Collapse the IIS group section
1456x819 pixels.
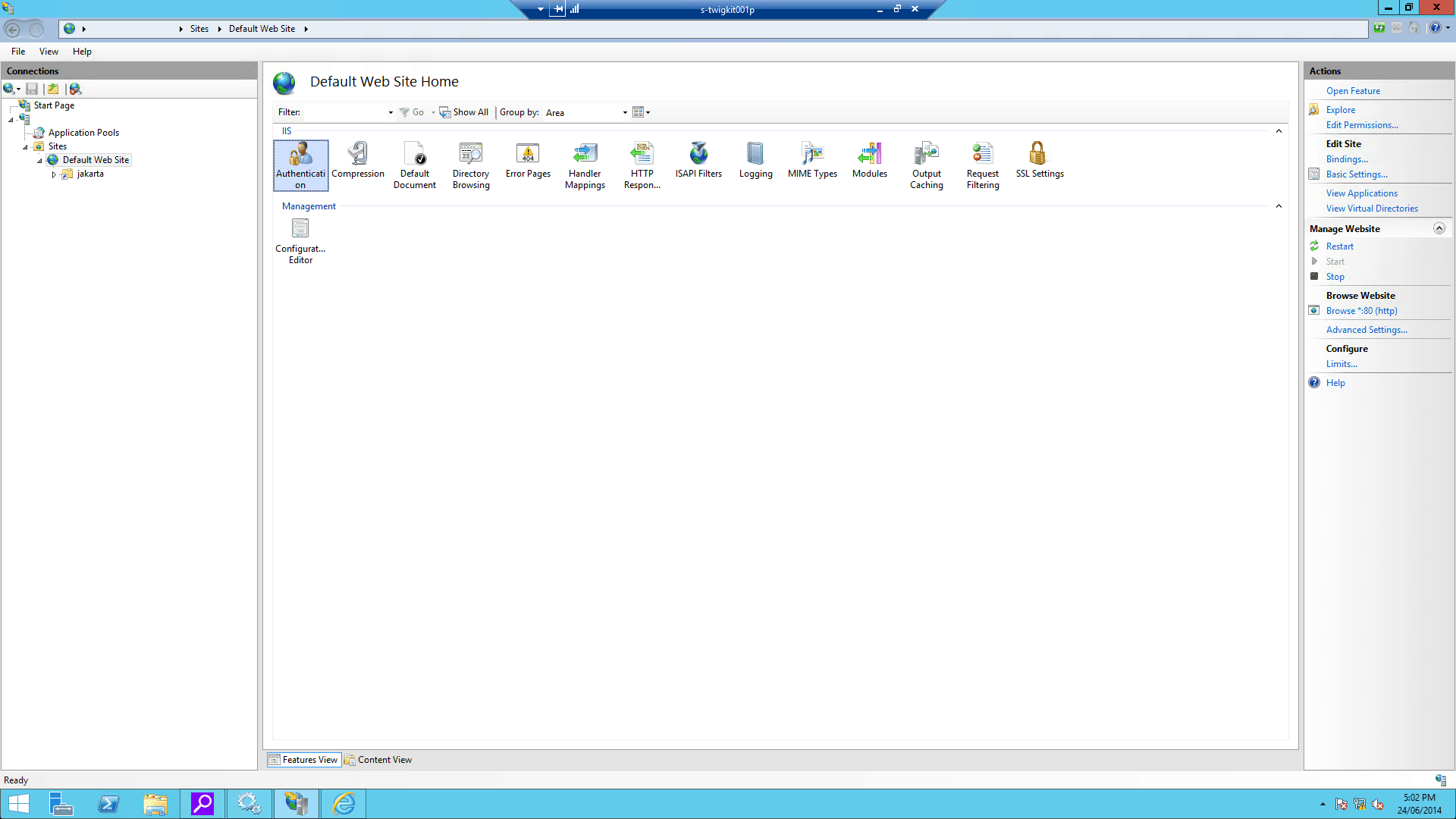[x=1279, y=131]
